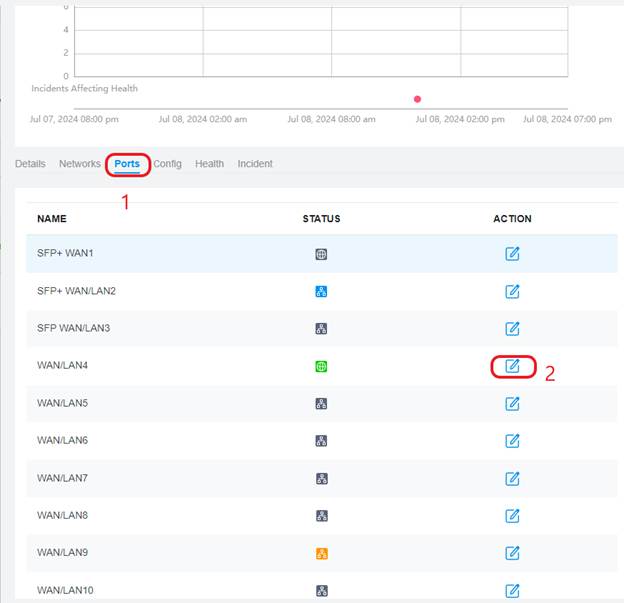Open edit action for SFP WAN/LAN3
The height and width of the screenshot is (603, 624).
tap(512, 328)
